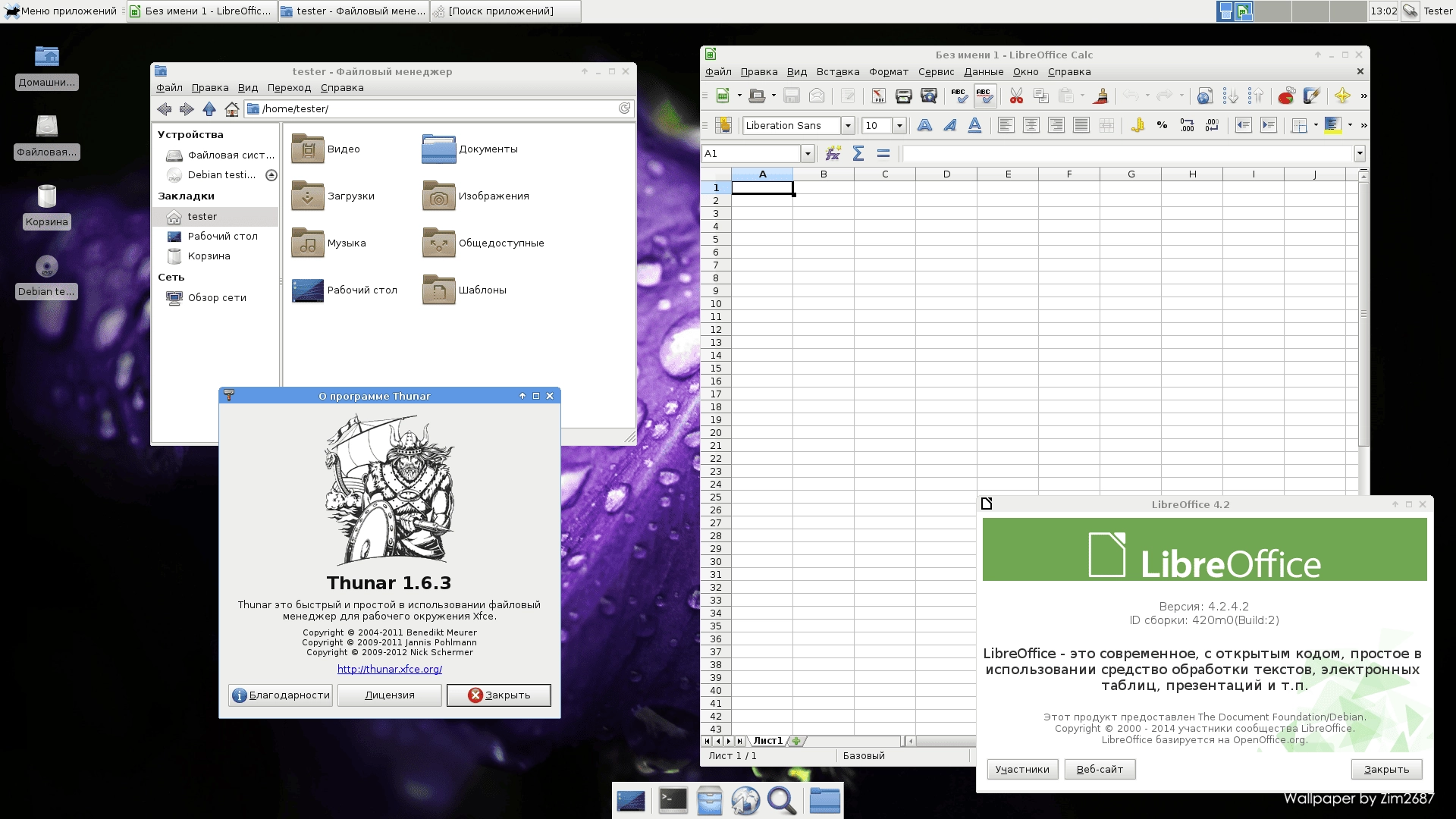Click the Percent number format icon
The height and width of the screenshot is (819, 1456).
[x=1162, y=125]
